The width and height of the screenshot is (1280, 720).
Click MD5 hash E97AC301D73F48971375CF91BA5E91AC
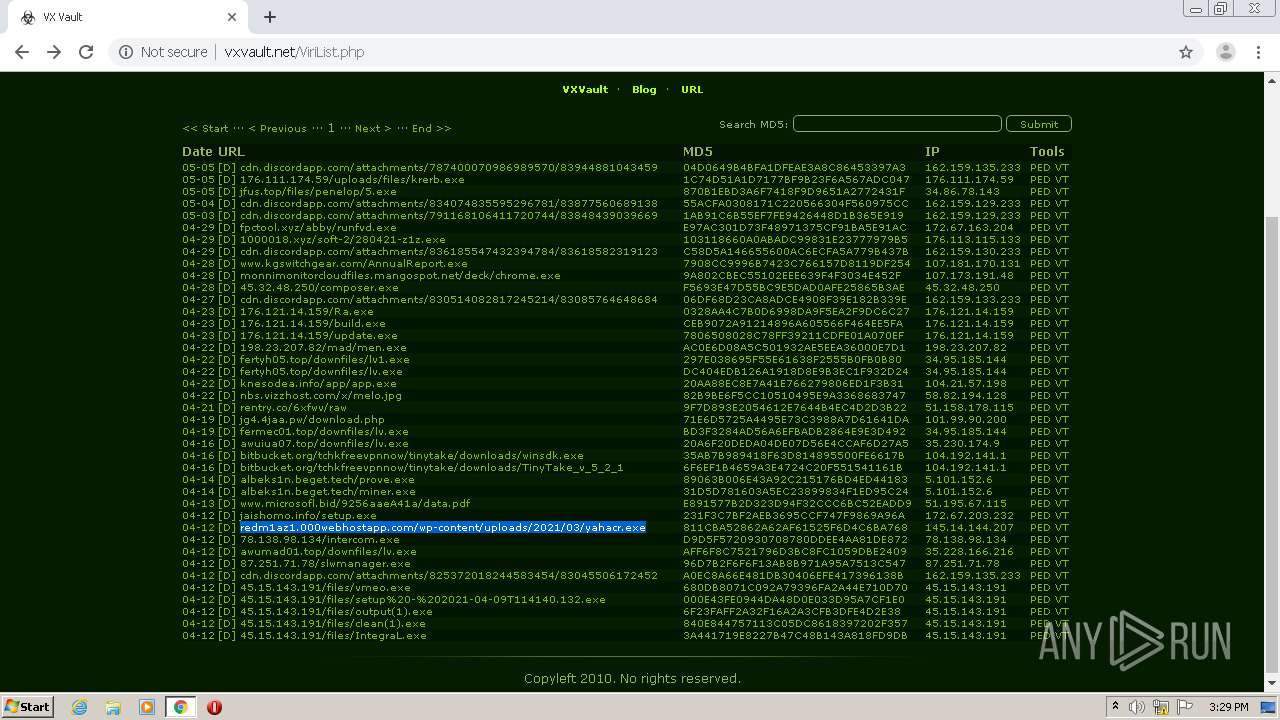pyautogui.click(x=794, y=228)
